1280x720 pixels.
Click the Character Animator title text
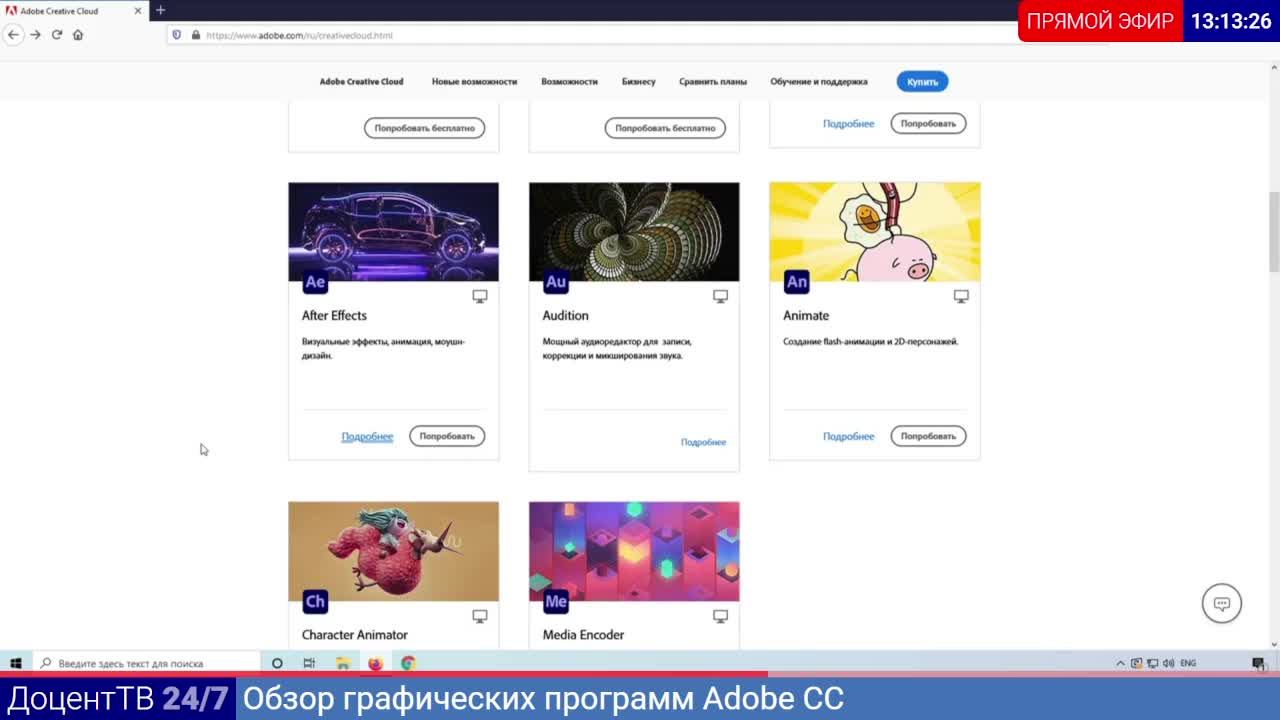tap(355, 635)
